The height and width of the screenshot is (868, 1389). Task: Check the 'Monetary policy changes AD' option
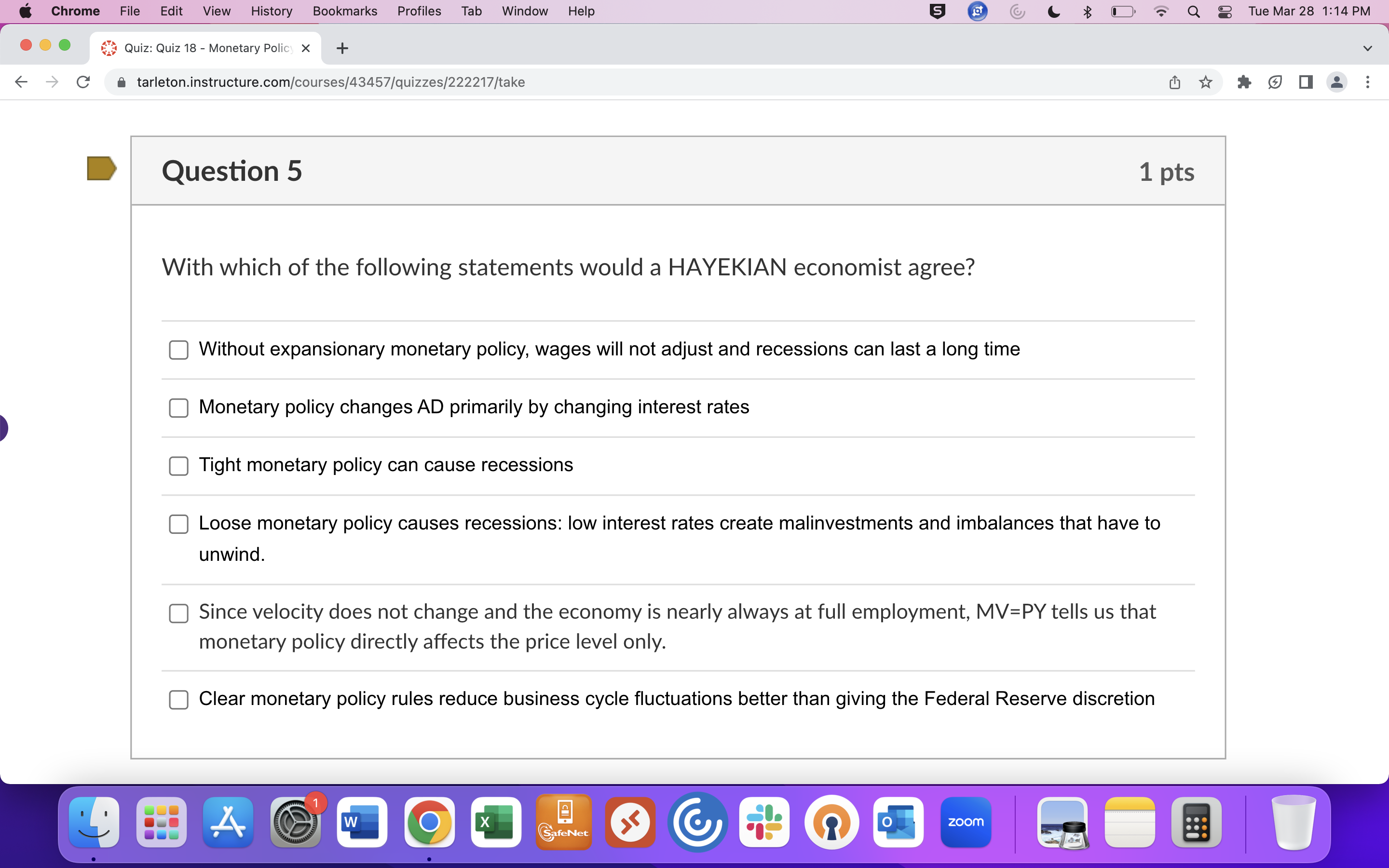click(178, 407)
